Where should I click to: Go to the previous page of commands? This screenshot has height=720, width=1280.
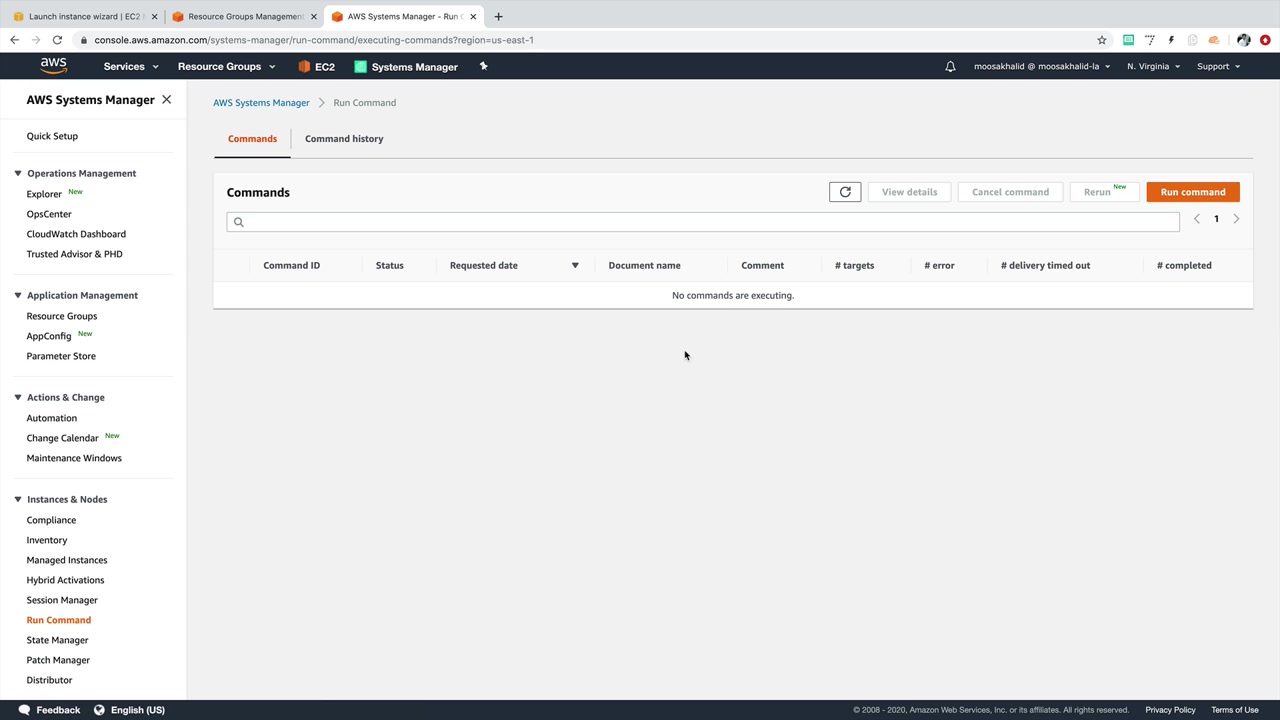[x=1197, y=219]
